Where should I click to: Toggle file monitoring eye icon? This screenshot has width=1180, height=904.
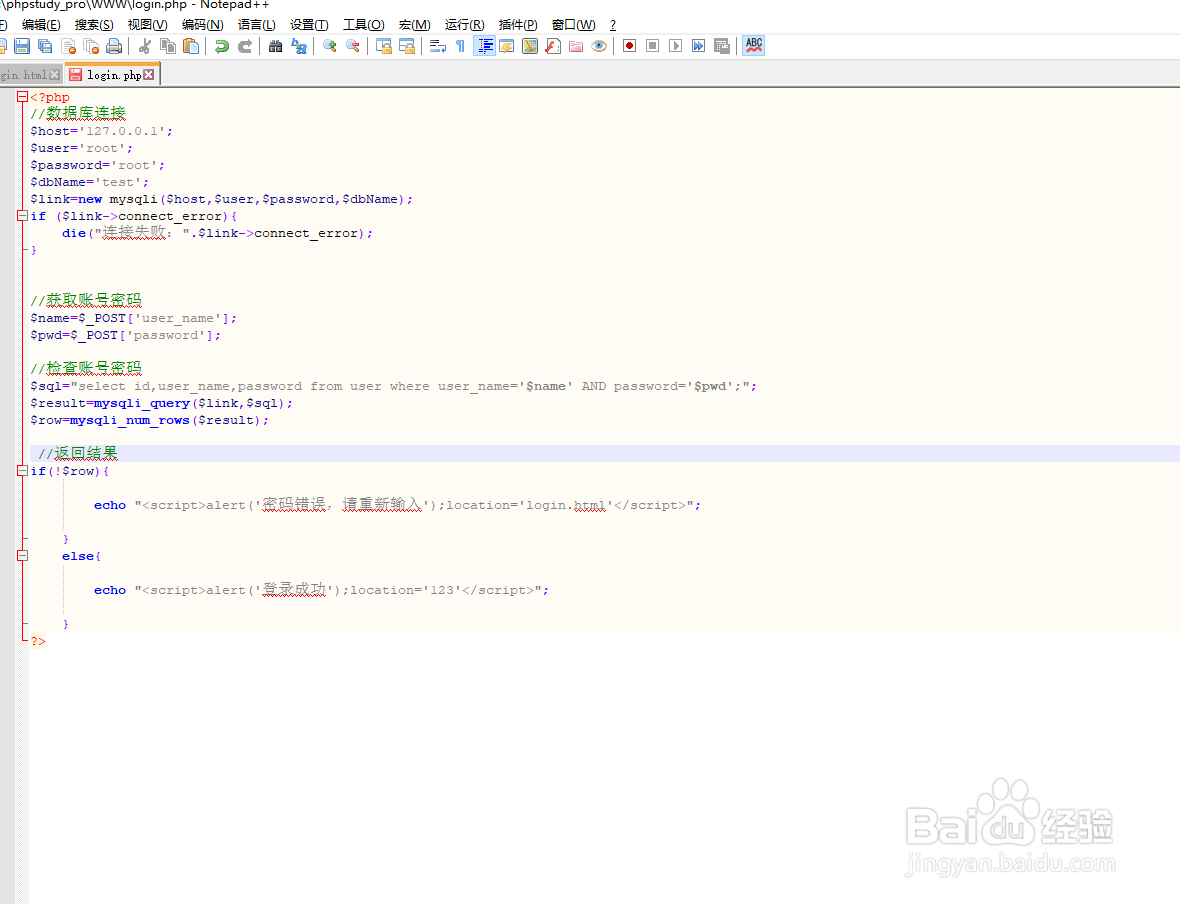tap(599, 46)
